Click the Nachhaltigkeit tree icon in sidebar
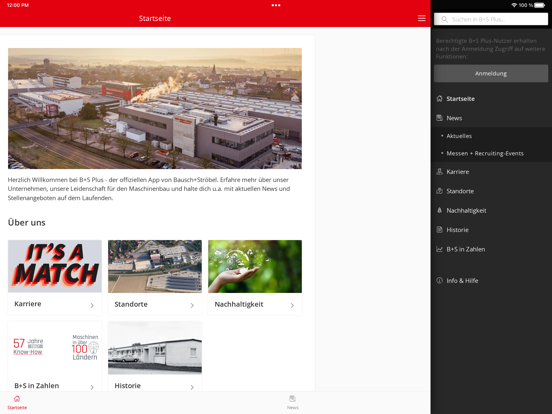 pos(439,211)
